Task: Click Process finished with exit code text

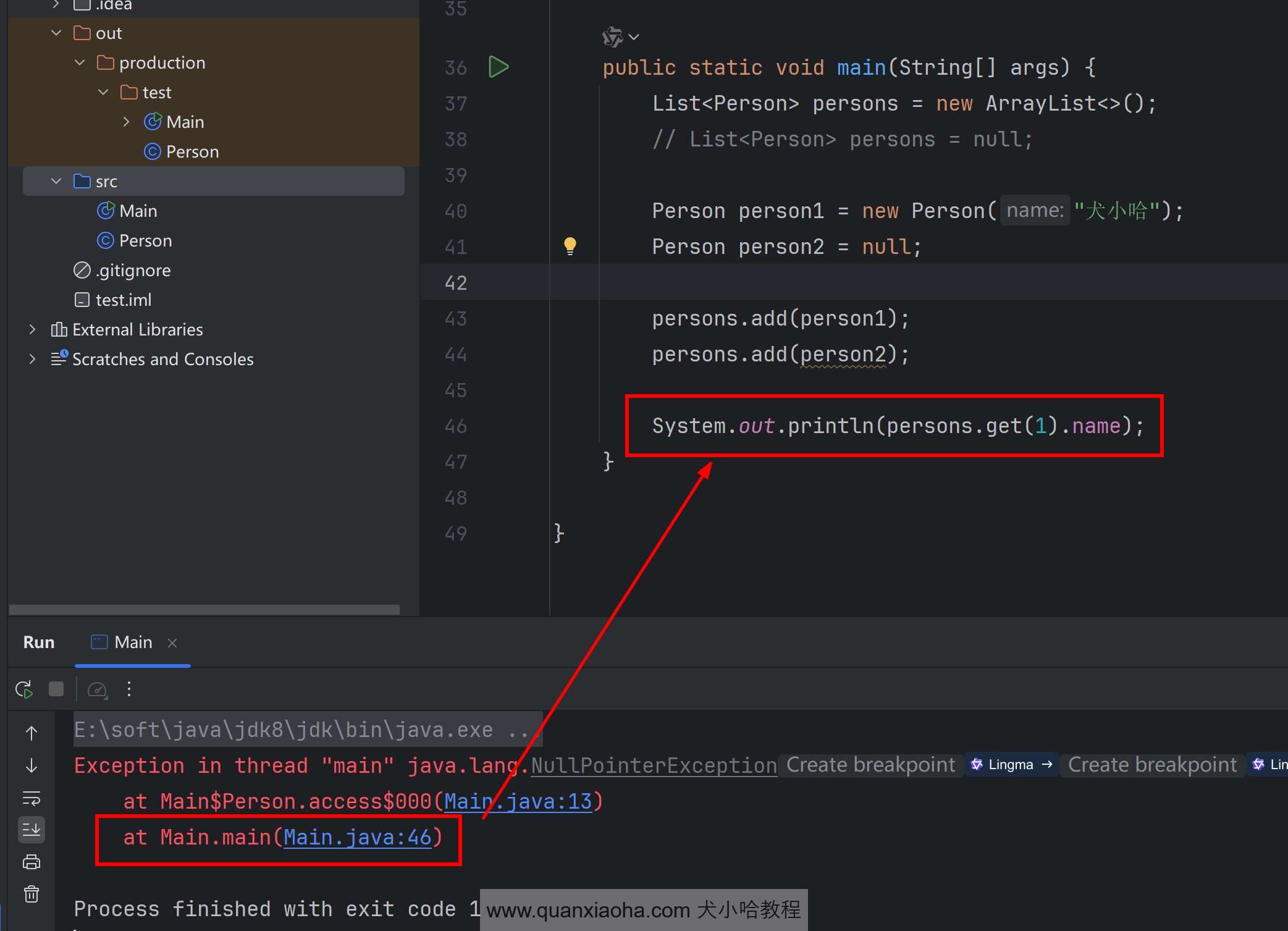Action: tap(277, 909)
